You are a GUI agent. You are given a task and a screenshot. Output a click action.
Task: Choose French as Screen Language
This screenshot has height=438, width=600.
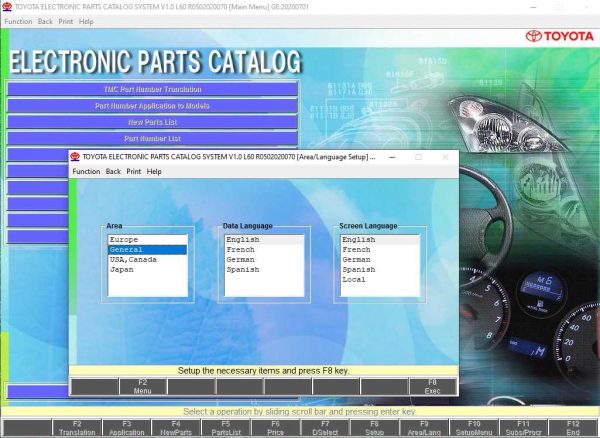pos(380,250)
